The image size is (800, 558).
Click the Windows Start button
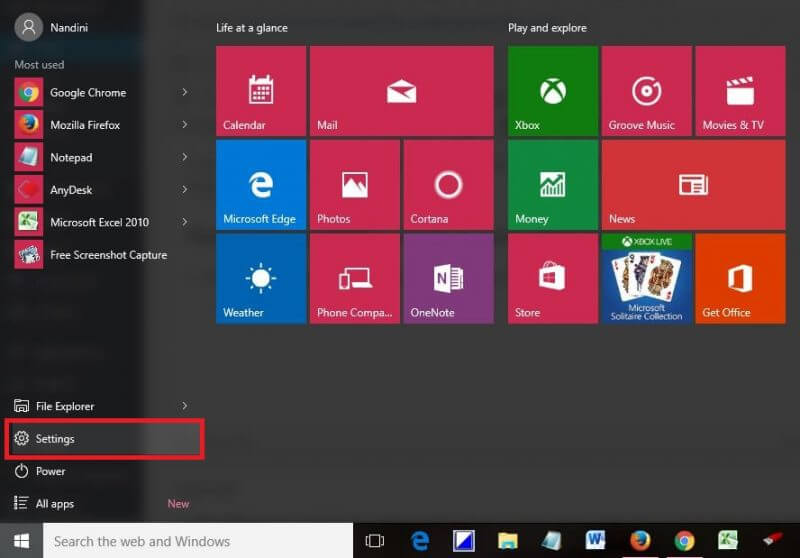pos(21,541)
